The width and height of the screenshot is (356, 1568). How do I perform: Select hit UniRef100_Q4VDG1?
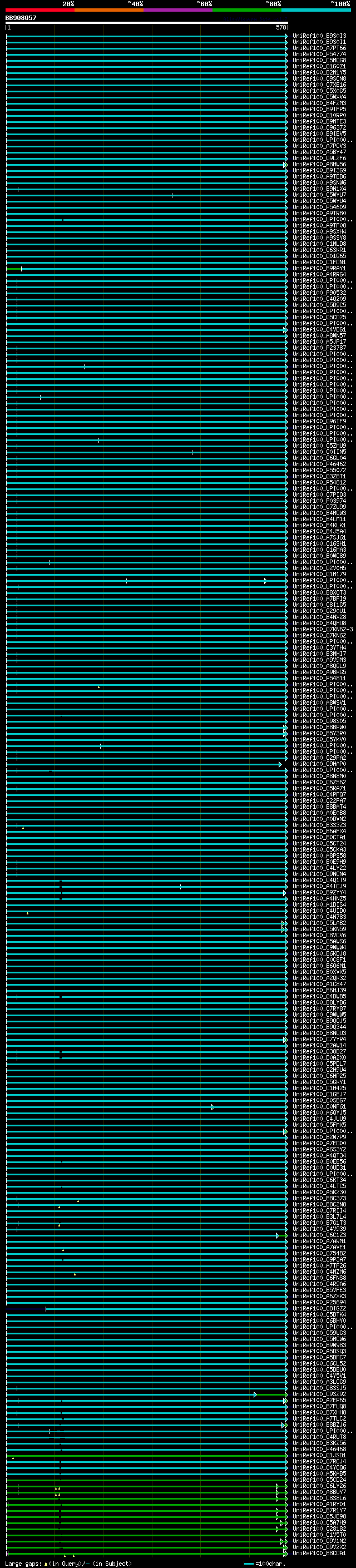319,329
